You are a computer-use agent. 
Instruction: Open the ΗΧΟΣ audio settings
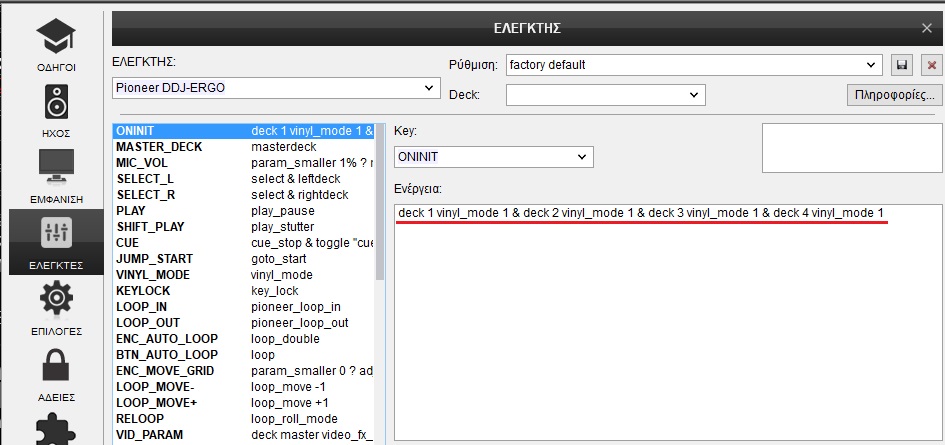56,111
